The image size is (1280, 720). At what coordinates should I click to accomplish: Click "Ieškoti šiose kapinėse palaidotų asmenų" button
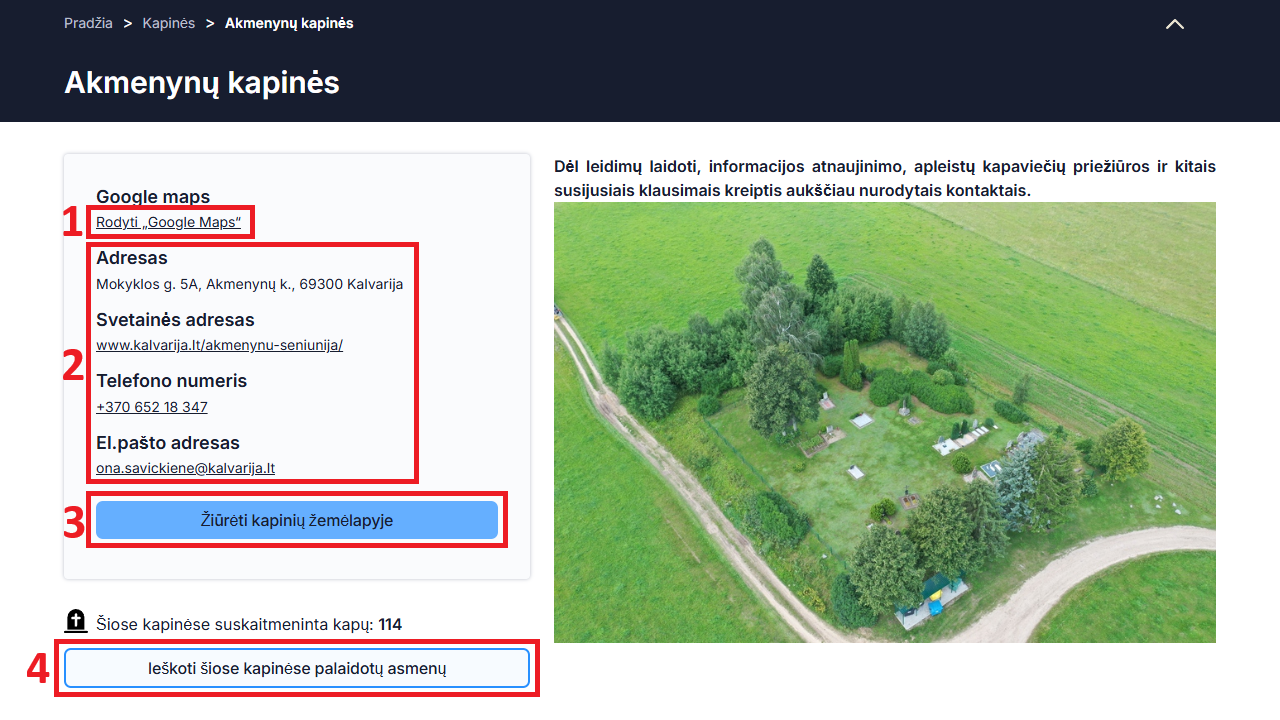click(297, 668)
